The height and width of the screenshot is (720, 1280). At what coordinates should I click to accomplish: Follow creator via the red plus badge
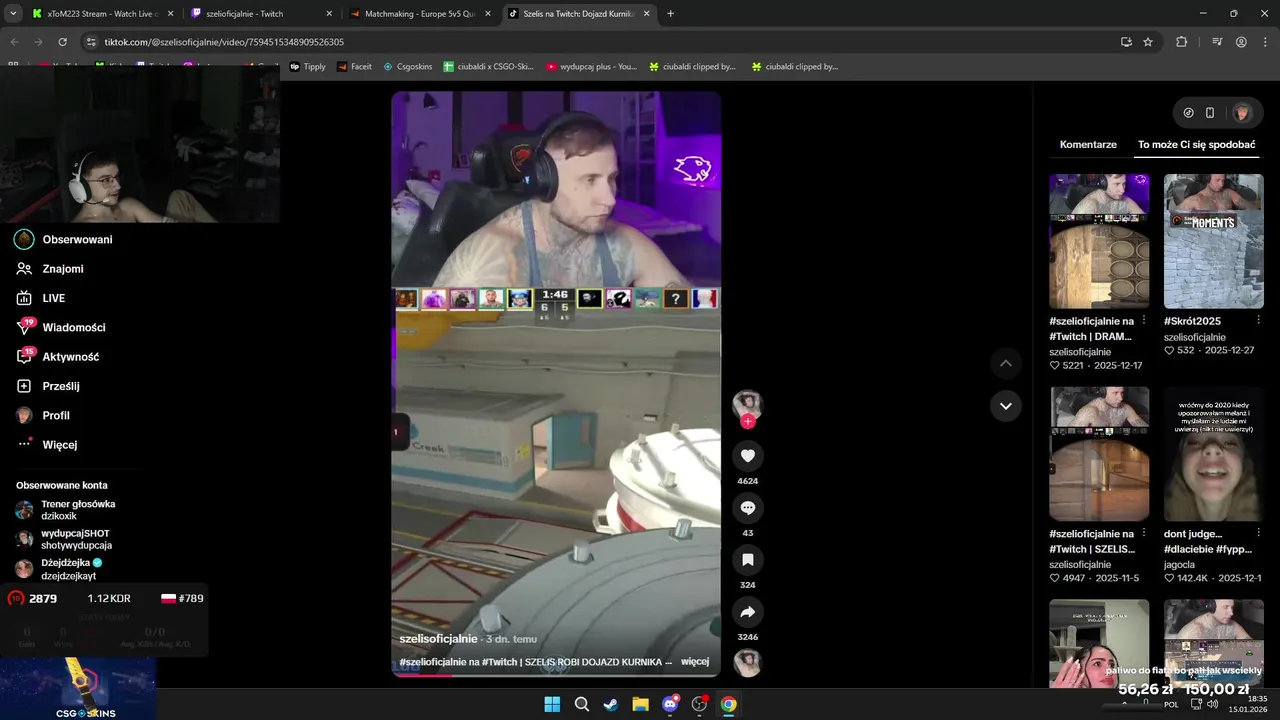click(x=747, y=422)
